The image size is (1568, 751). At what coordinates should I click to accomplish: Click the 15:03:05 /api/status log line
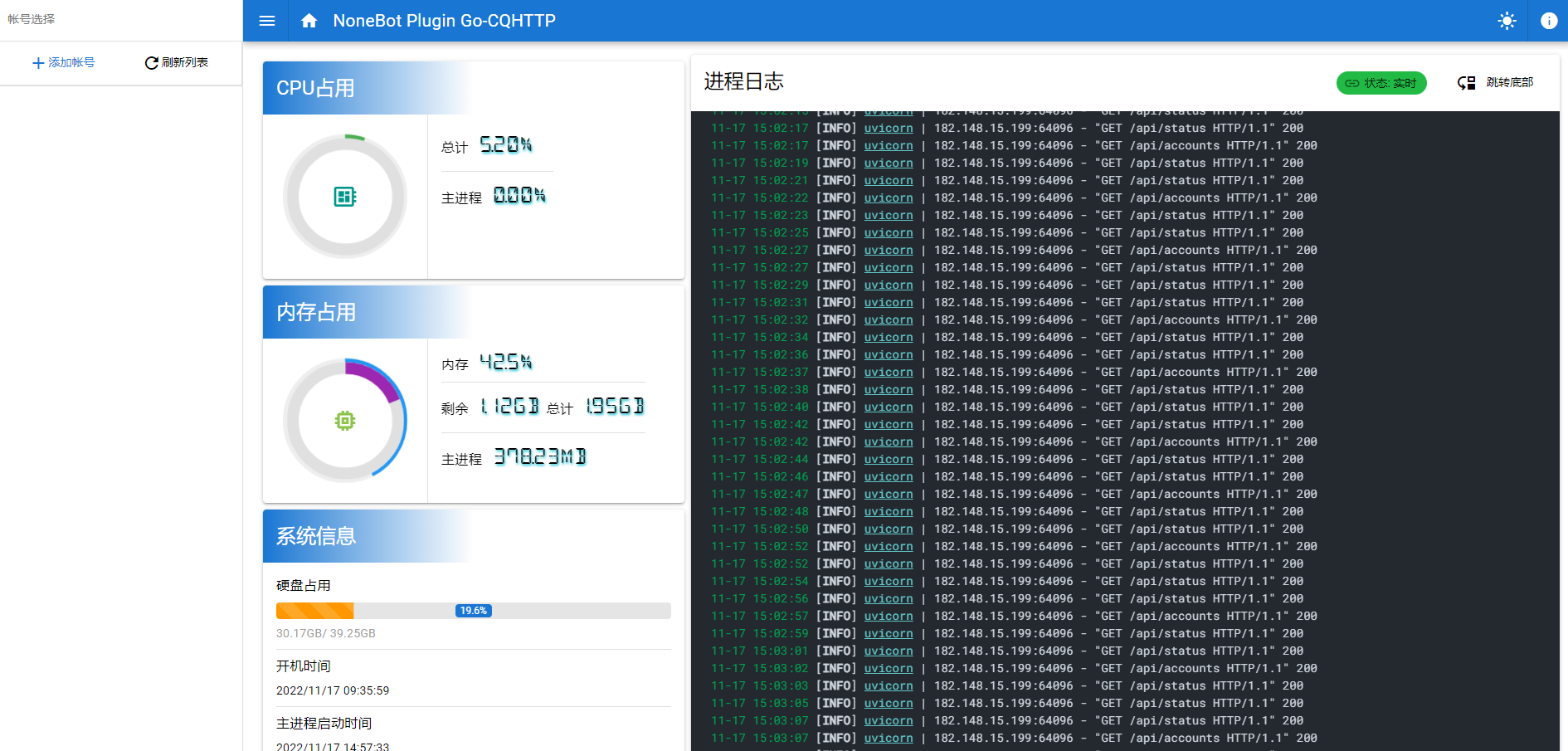pyautogui.click(x=1007, y=704)
